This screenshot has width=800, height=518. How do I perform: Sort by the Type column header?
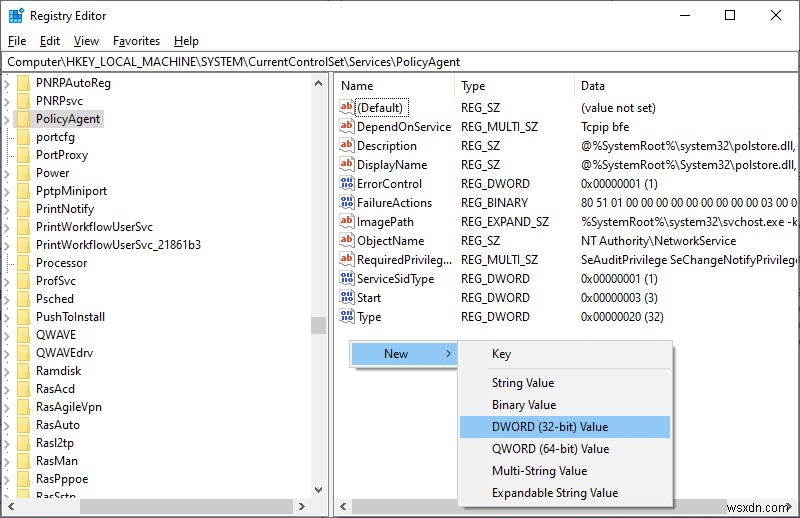tap(514, 86)
